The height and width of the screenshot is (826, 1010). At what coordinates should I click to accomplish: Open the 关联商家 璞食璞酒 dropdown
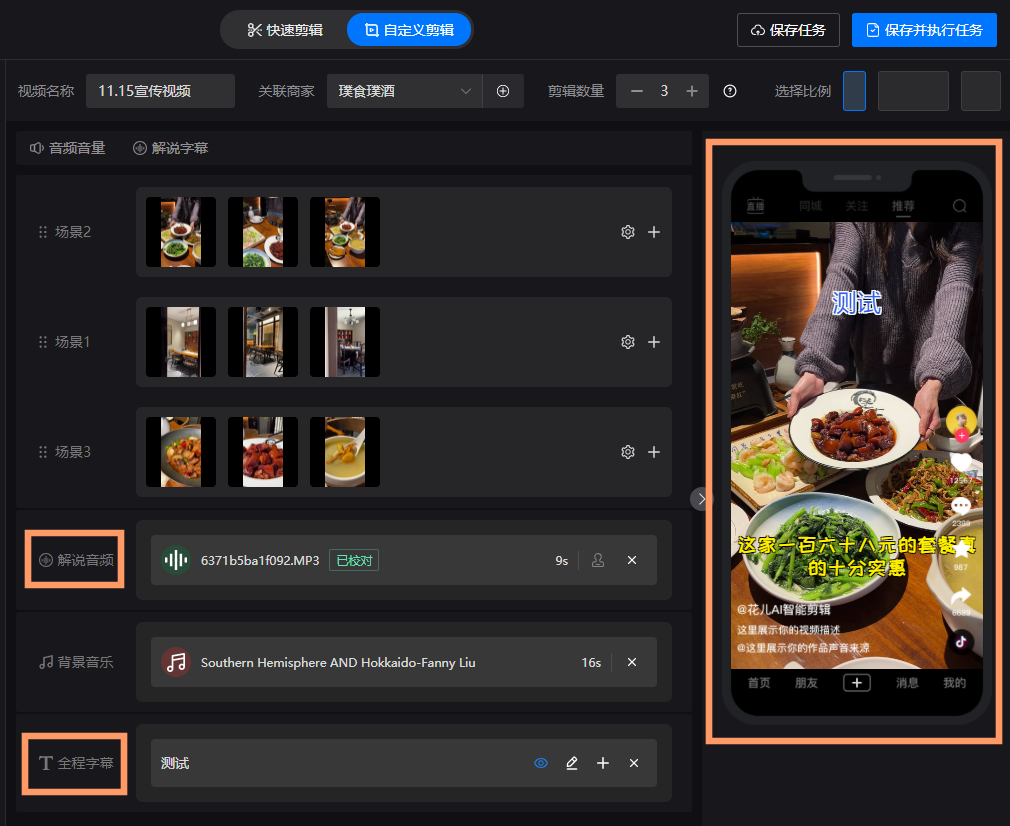(405, 91)
